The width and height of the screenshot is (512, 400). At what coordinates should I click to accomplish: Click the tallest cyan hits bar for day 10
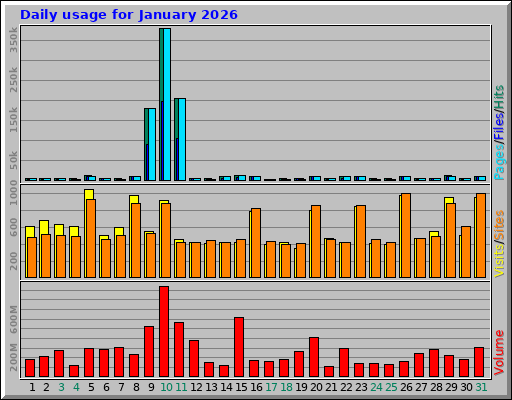(167, 104)
